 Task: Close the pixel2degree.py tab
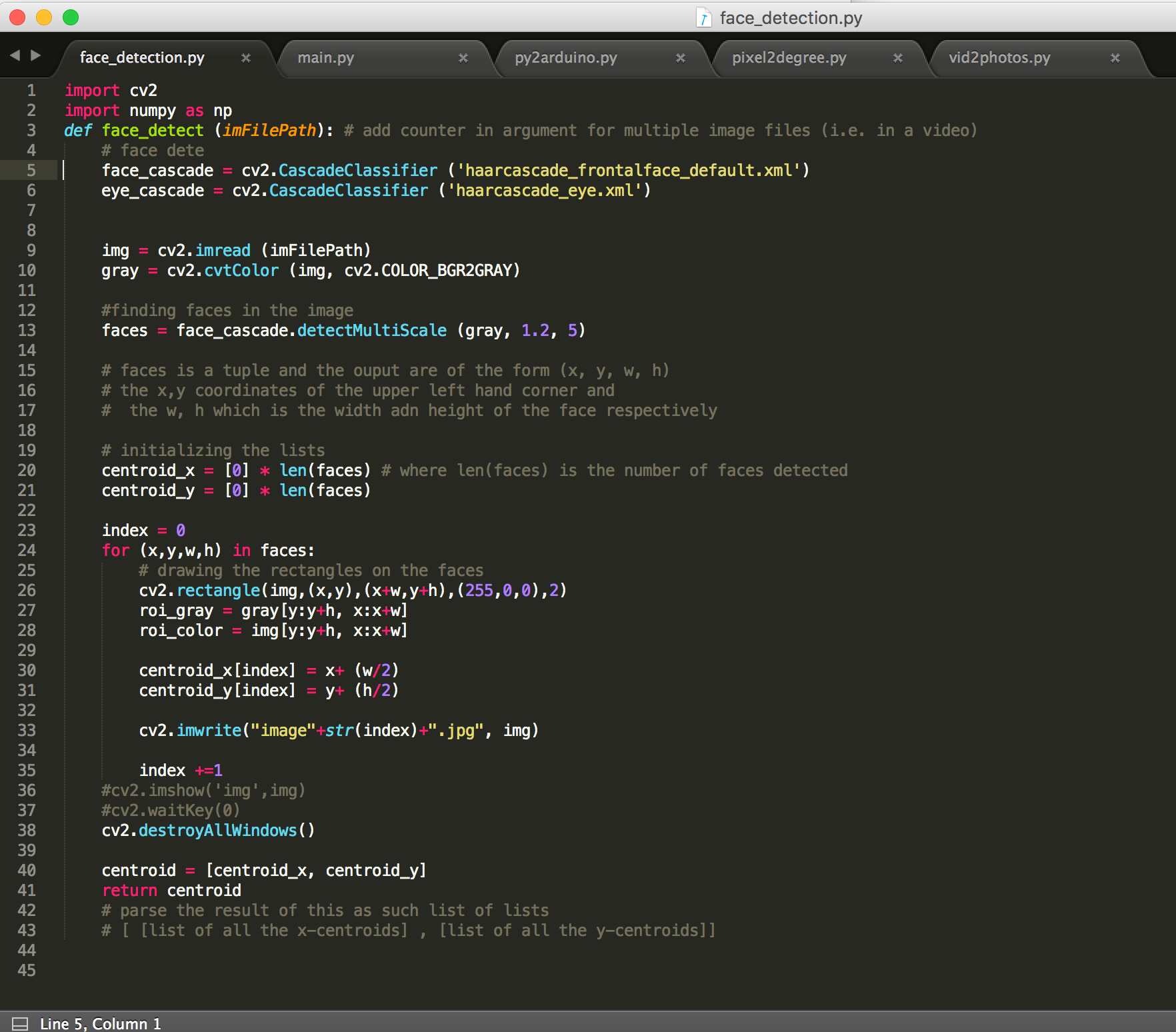tap(897, 58)
